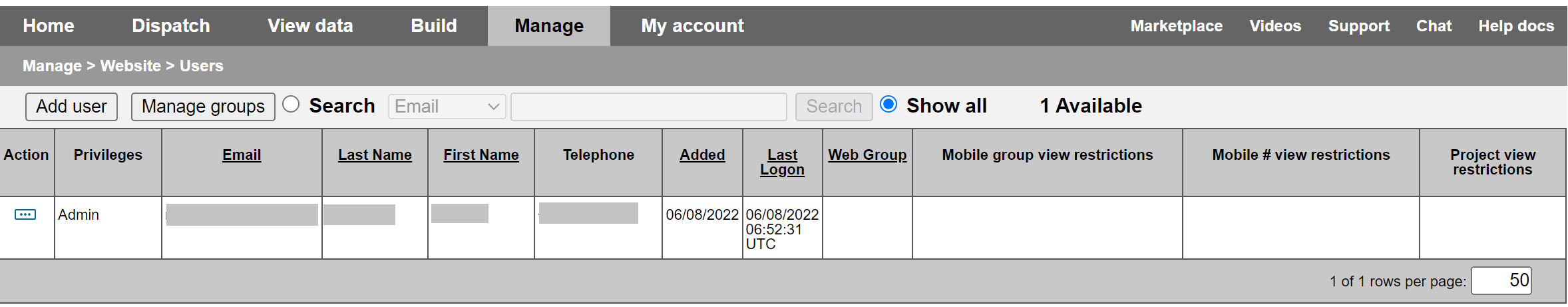Open Help docs

click(x=1516, y=26)
